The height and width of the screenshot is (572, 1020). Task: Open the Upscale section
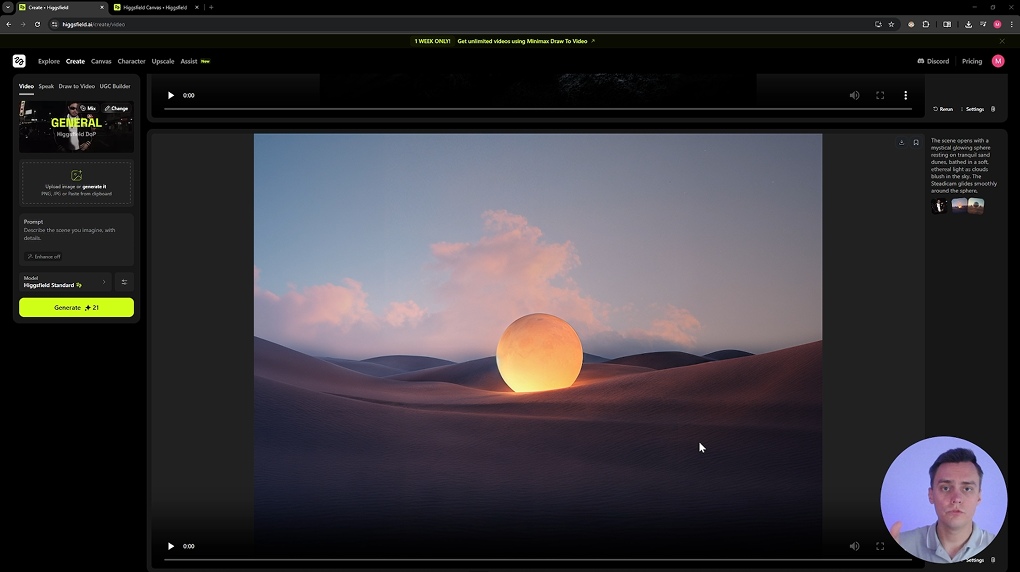coord(163,61)
